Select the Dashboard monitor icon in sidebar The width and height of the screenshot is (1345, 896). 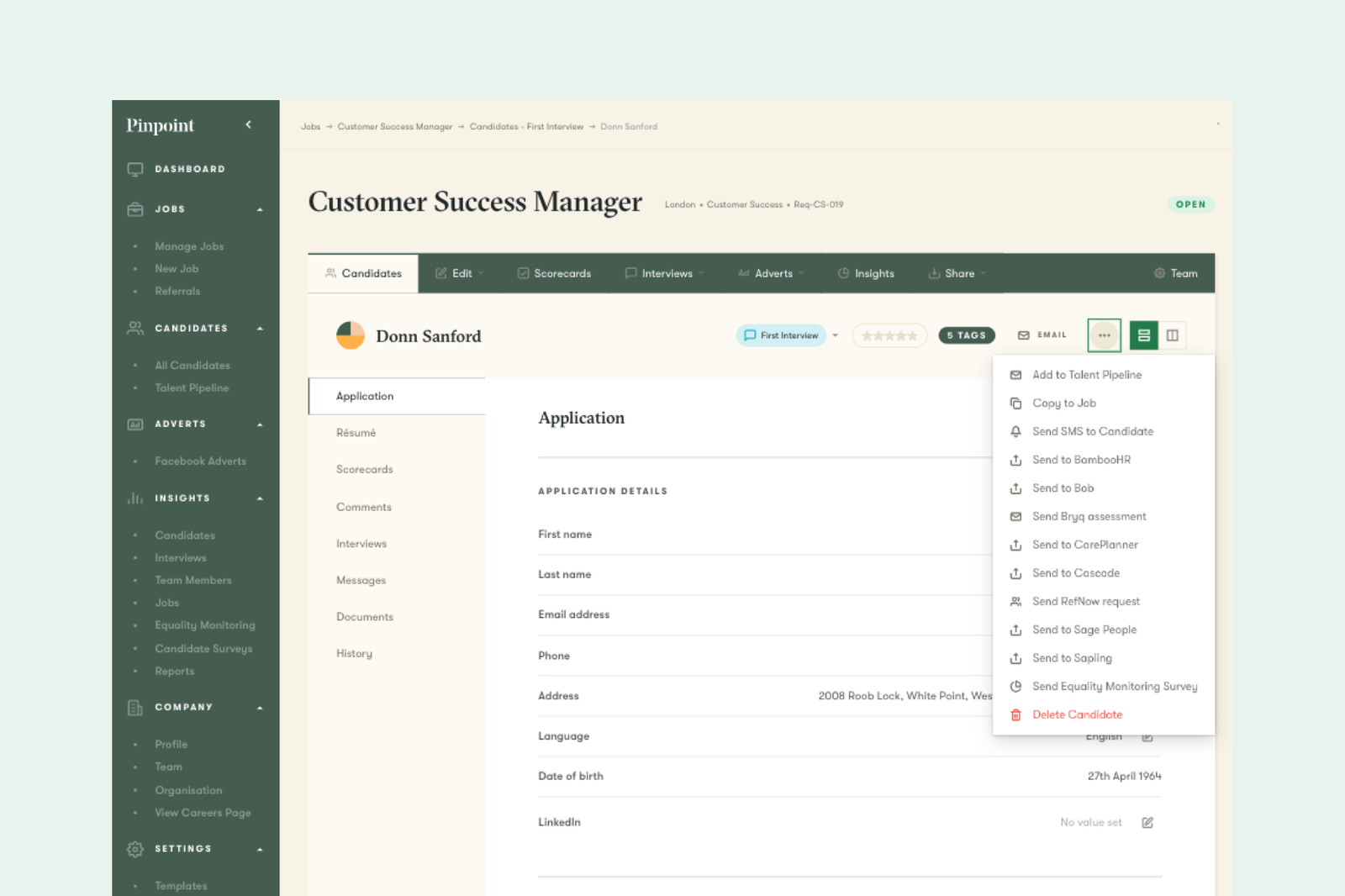(x=134, y=169)
